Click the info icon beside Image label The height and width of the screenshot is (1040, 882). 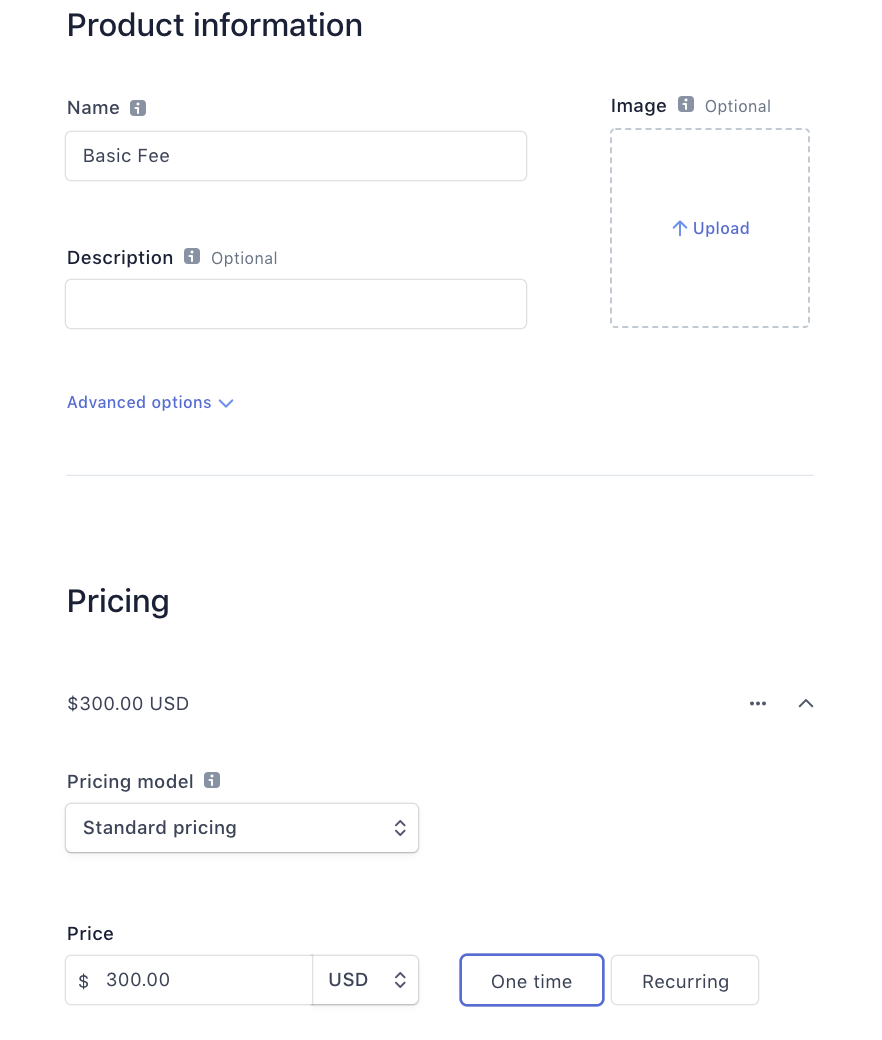[686, 104]
